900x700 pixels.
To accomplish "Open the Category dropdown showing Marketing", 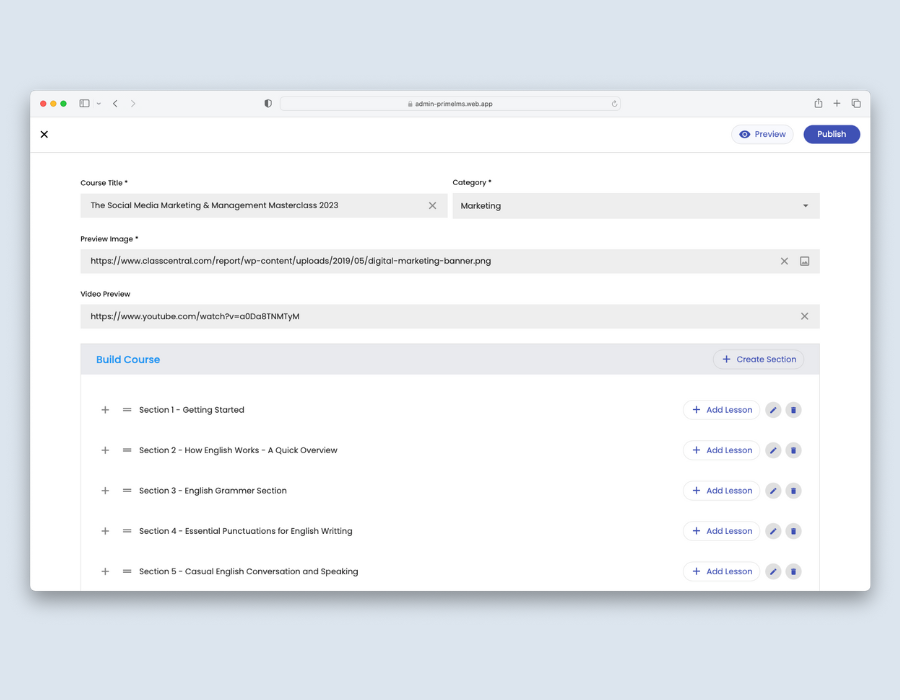I will pos(636,206).
